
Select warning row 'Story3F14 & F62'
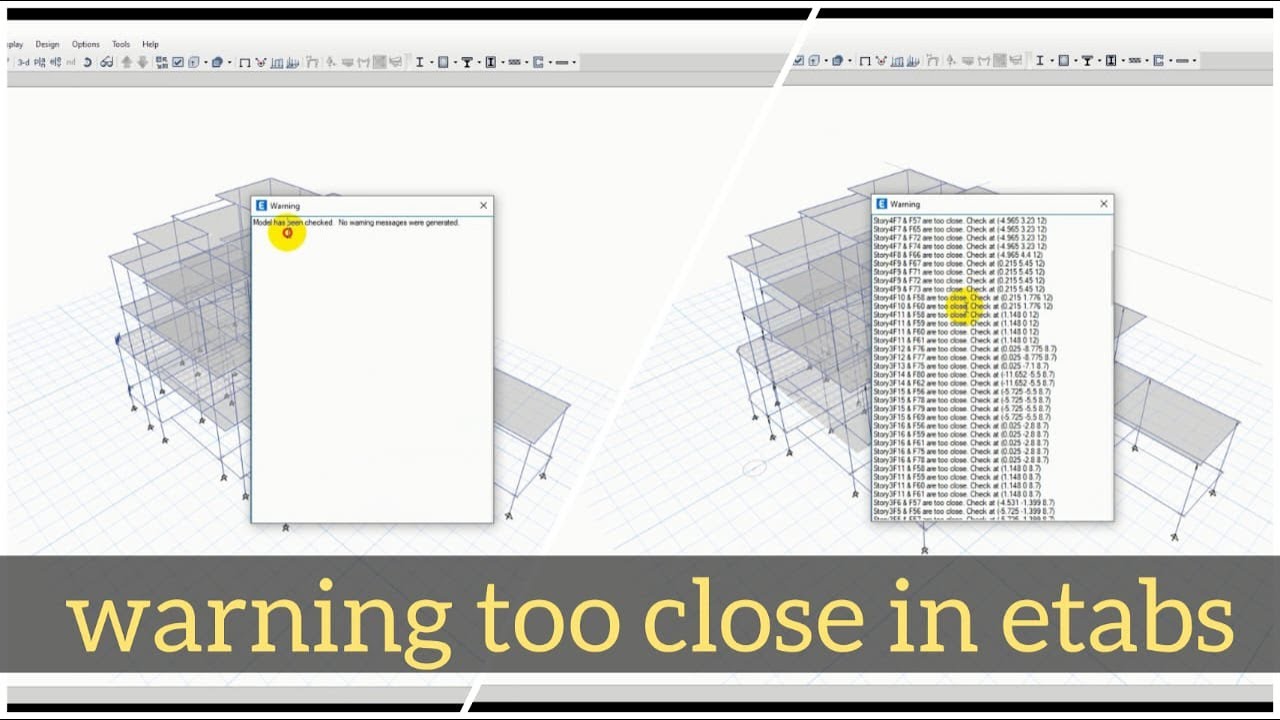[x=964, y=383]
